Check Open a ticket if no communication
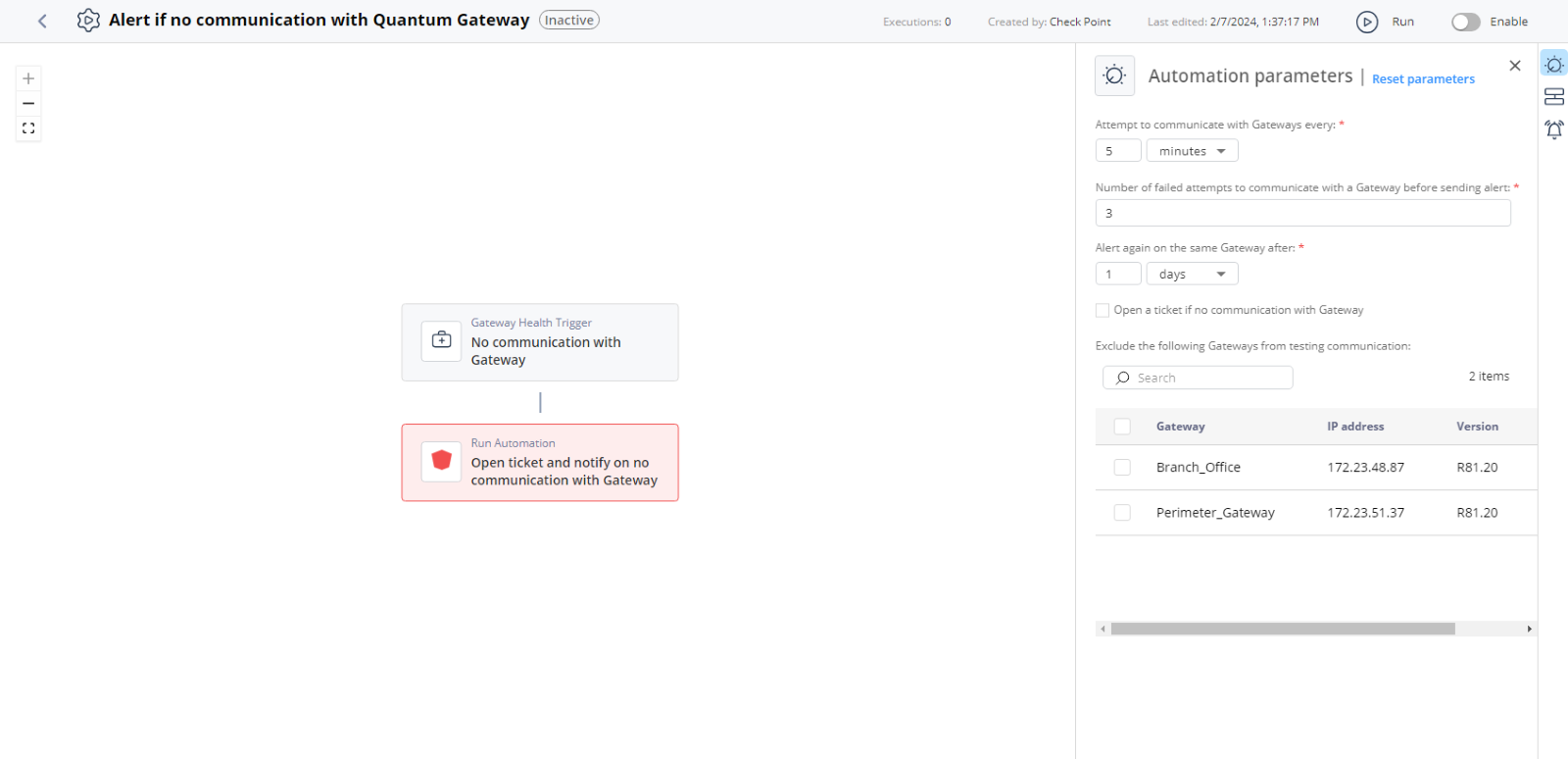This screenshot has width=1568, height=759. [x=1102, y=310]
